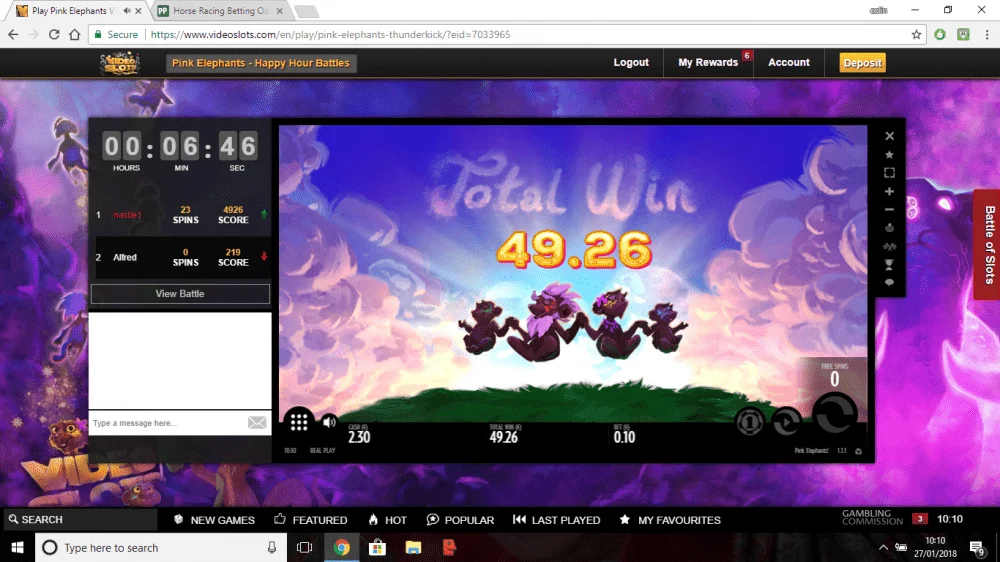
Task: Open the Windows Start menu
Action: [17, 547]
